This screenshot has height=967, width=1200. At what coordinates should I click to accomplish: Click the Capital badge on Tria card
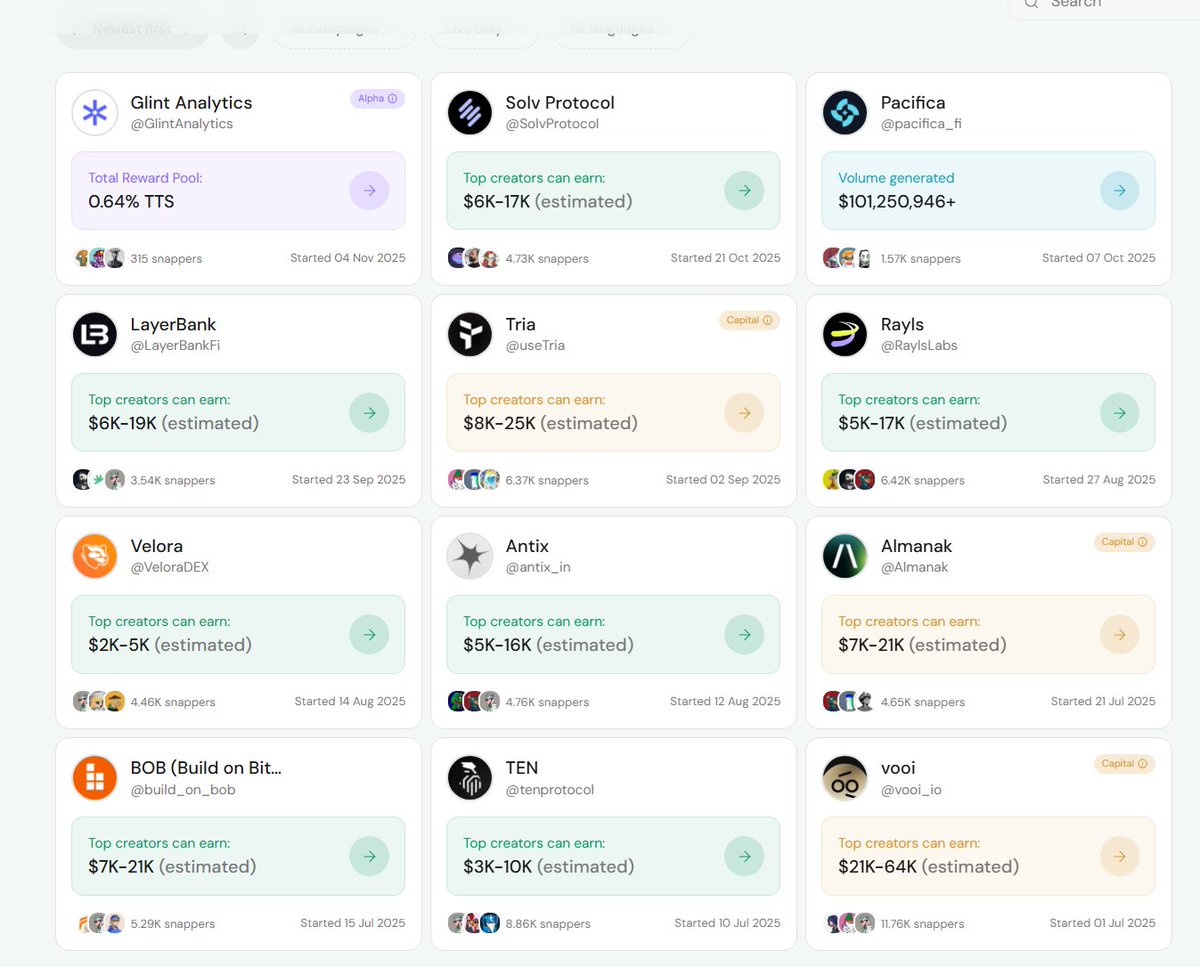(x=749, y=320)
